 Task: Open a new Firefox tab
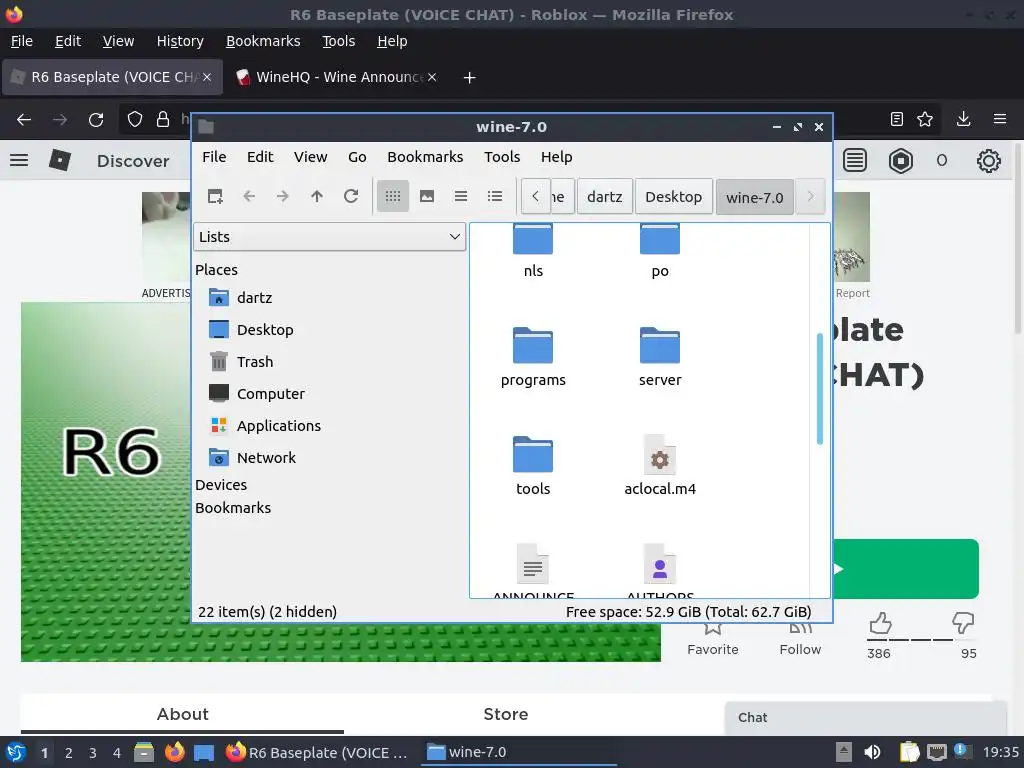(469, 78)
